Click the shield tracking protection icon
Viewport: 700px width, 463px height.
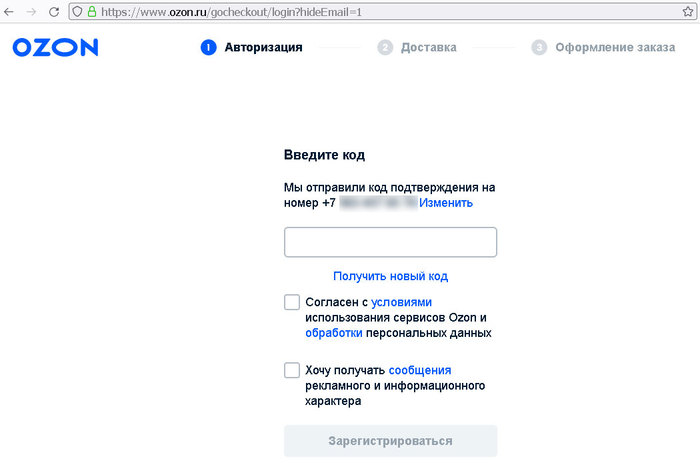(x=77, y=12)
